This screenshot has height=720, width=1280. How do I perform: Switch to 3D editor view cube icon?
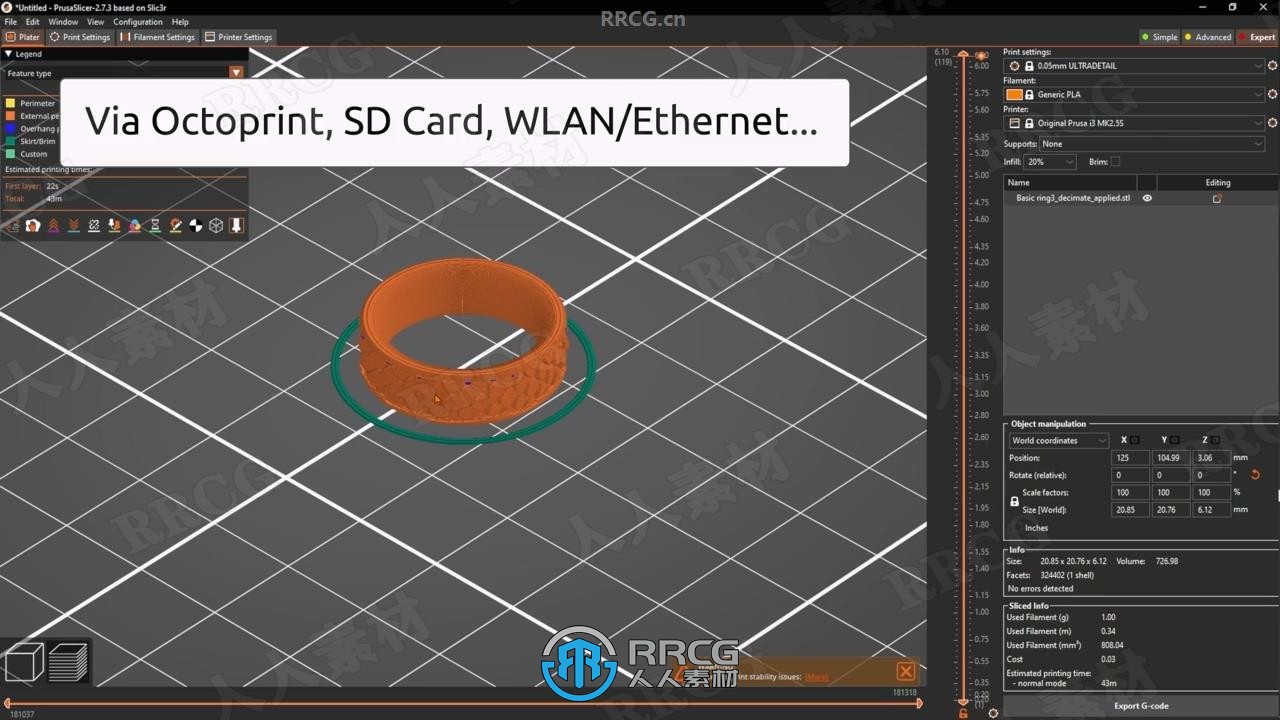24,663
